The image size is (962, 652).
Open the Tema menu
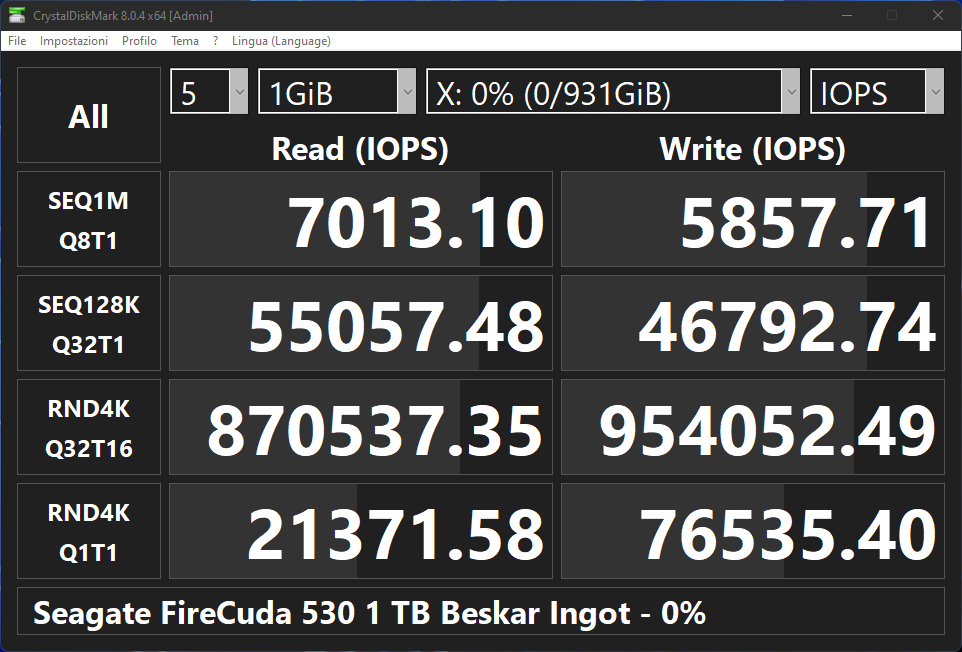[185, 41]
